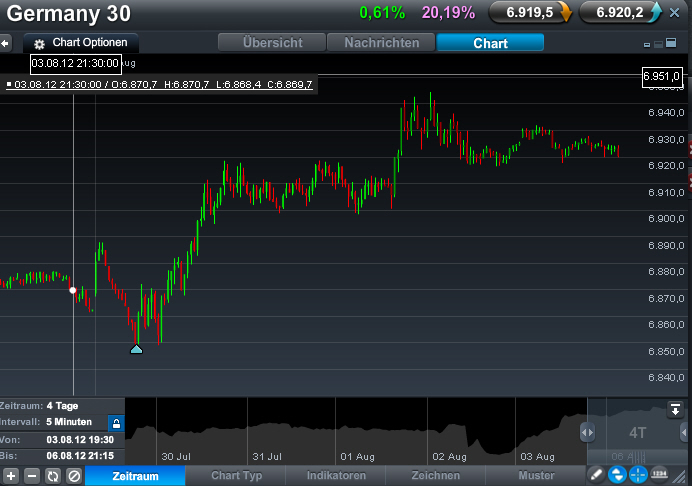Choose the large chart size icon
This screenshot has height=486, width=692.
tap(671, 42)
